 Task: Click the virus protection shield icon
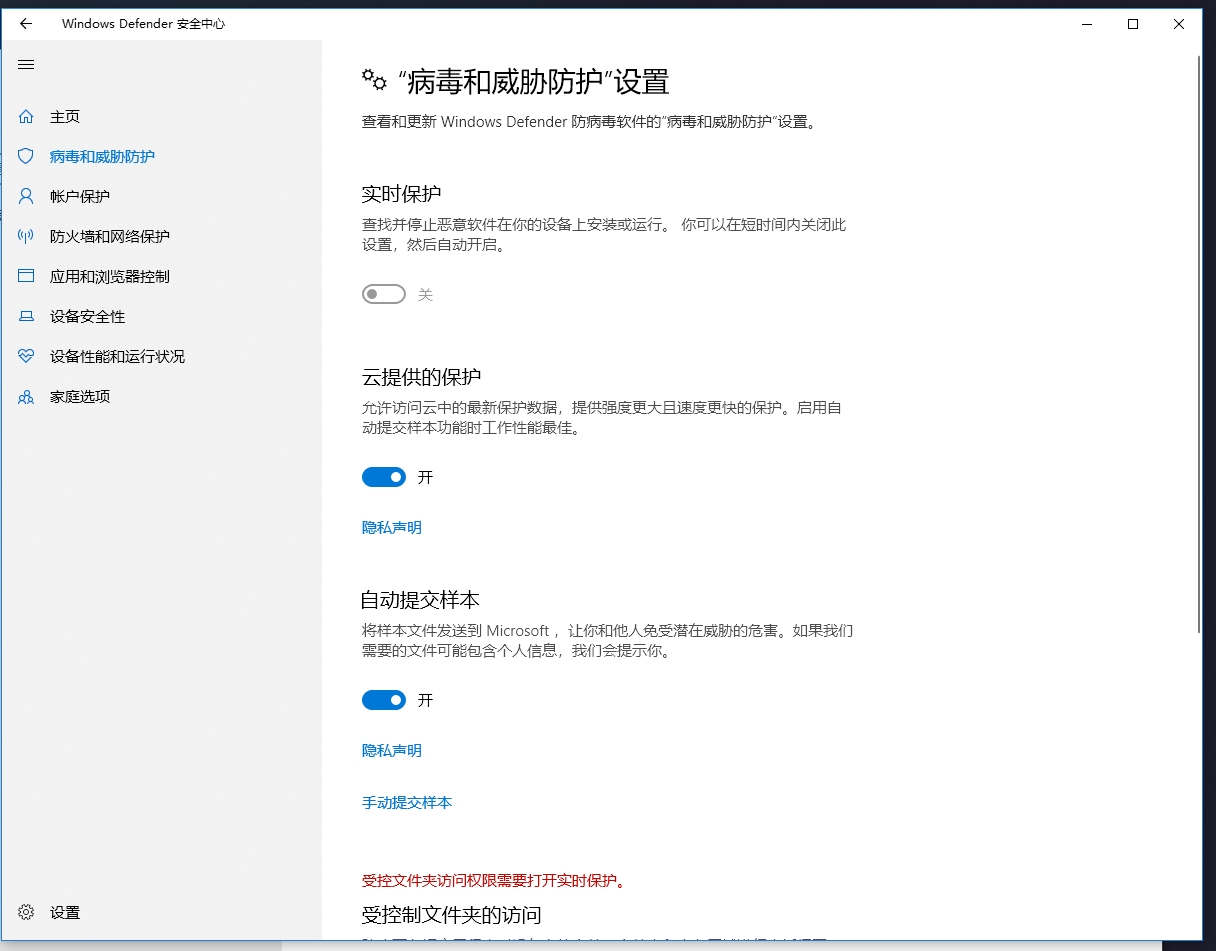coord(26,157)
